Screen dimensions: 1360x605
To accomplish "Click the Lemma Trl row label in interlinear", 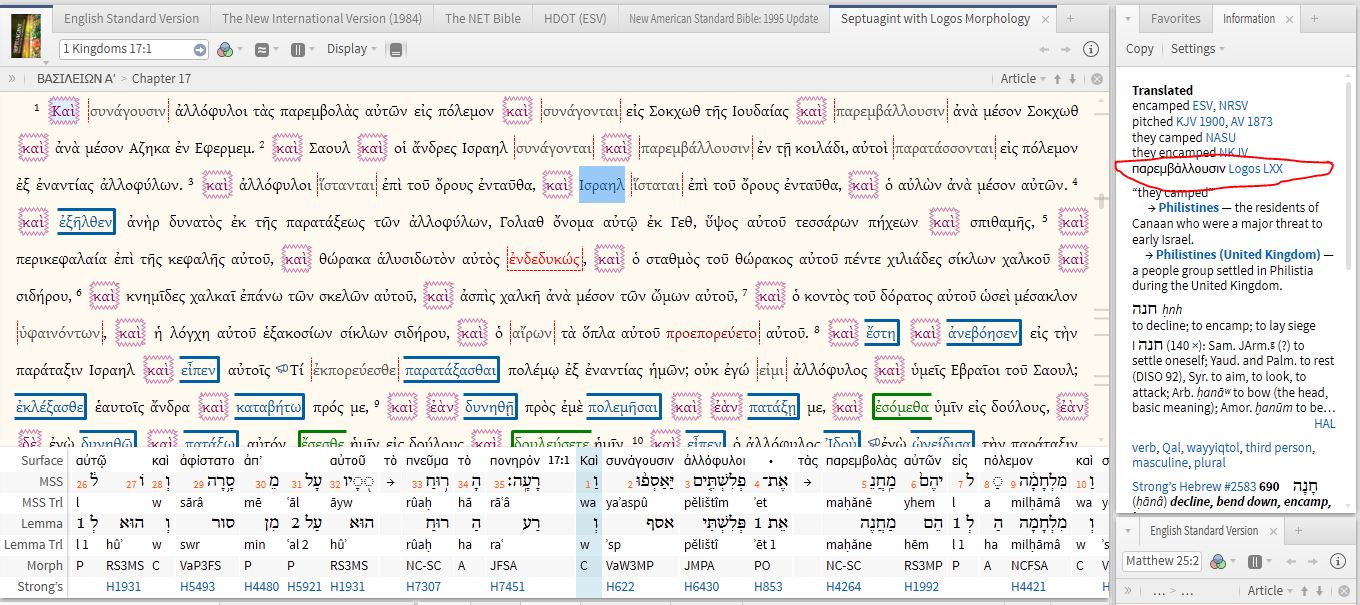I will coord(34,545).
